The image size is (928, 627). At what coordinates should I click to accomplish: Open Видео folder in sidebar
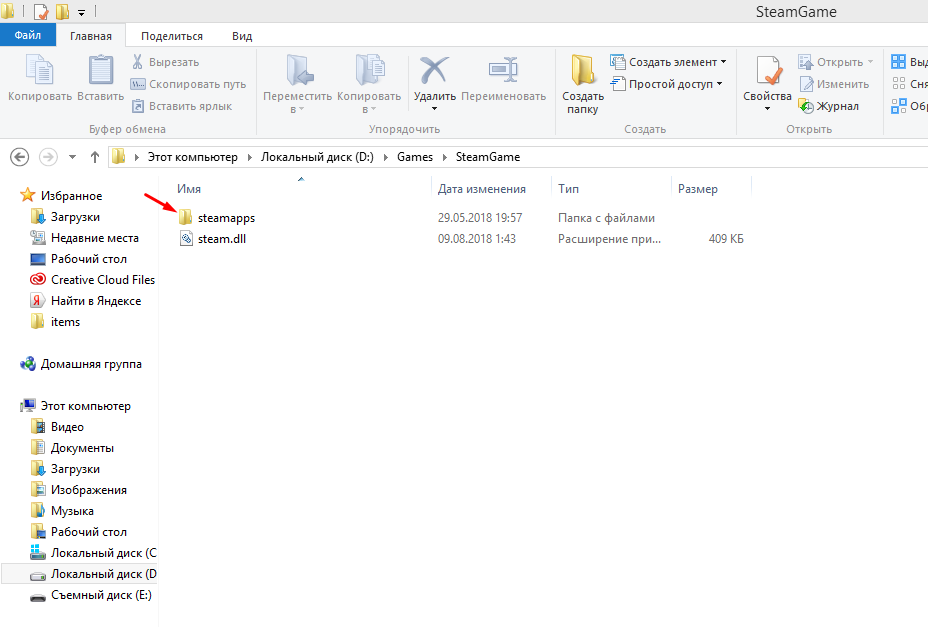(67, 426)
